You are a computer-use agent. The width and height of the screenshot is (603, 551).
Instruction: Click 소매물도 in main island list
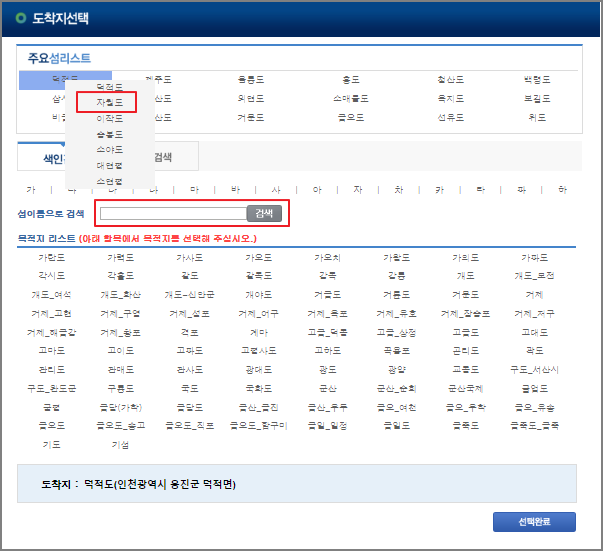pyautogui.click(x=351, y=98)
